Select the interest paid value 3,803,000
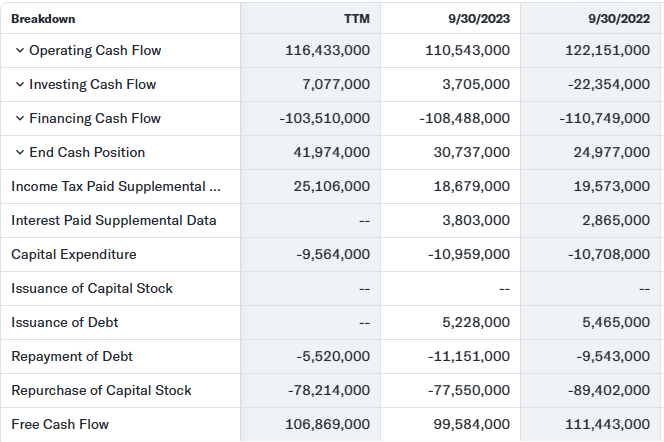 coord(476,220)
